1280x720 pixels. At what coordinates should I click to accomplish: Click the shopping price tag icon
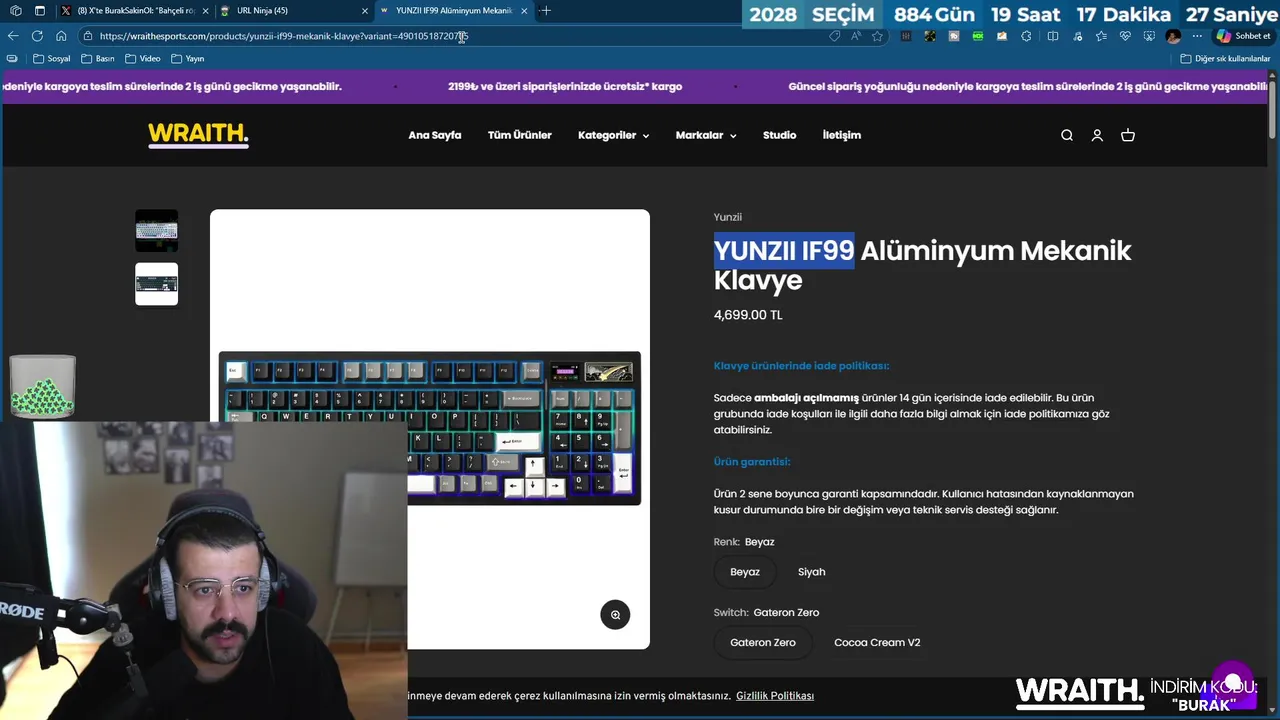[835, 36]
